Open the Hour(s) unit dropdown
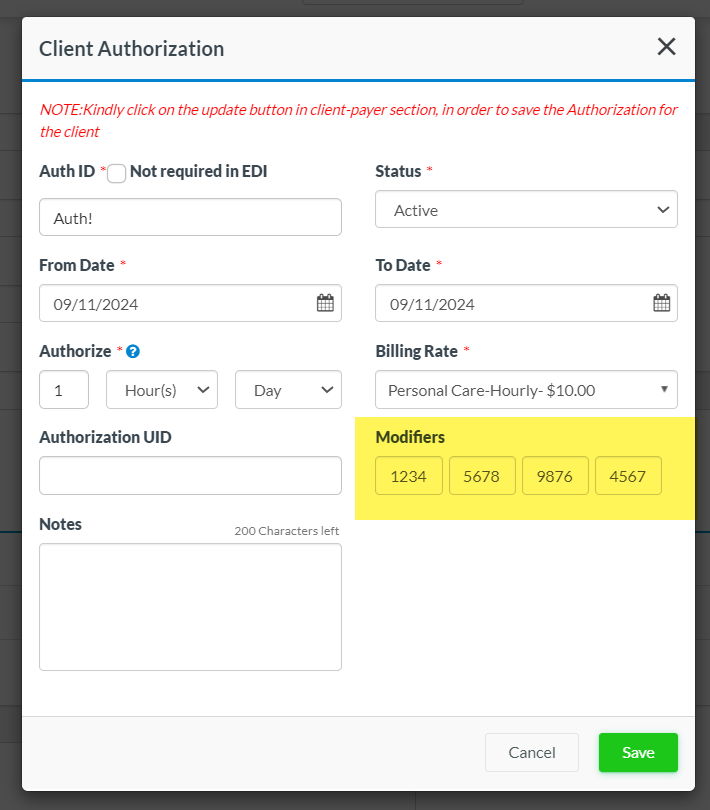The height and width of the screenshot is (810, 710). tap(162, 390)
